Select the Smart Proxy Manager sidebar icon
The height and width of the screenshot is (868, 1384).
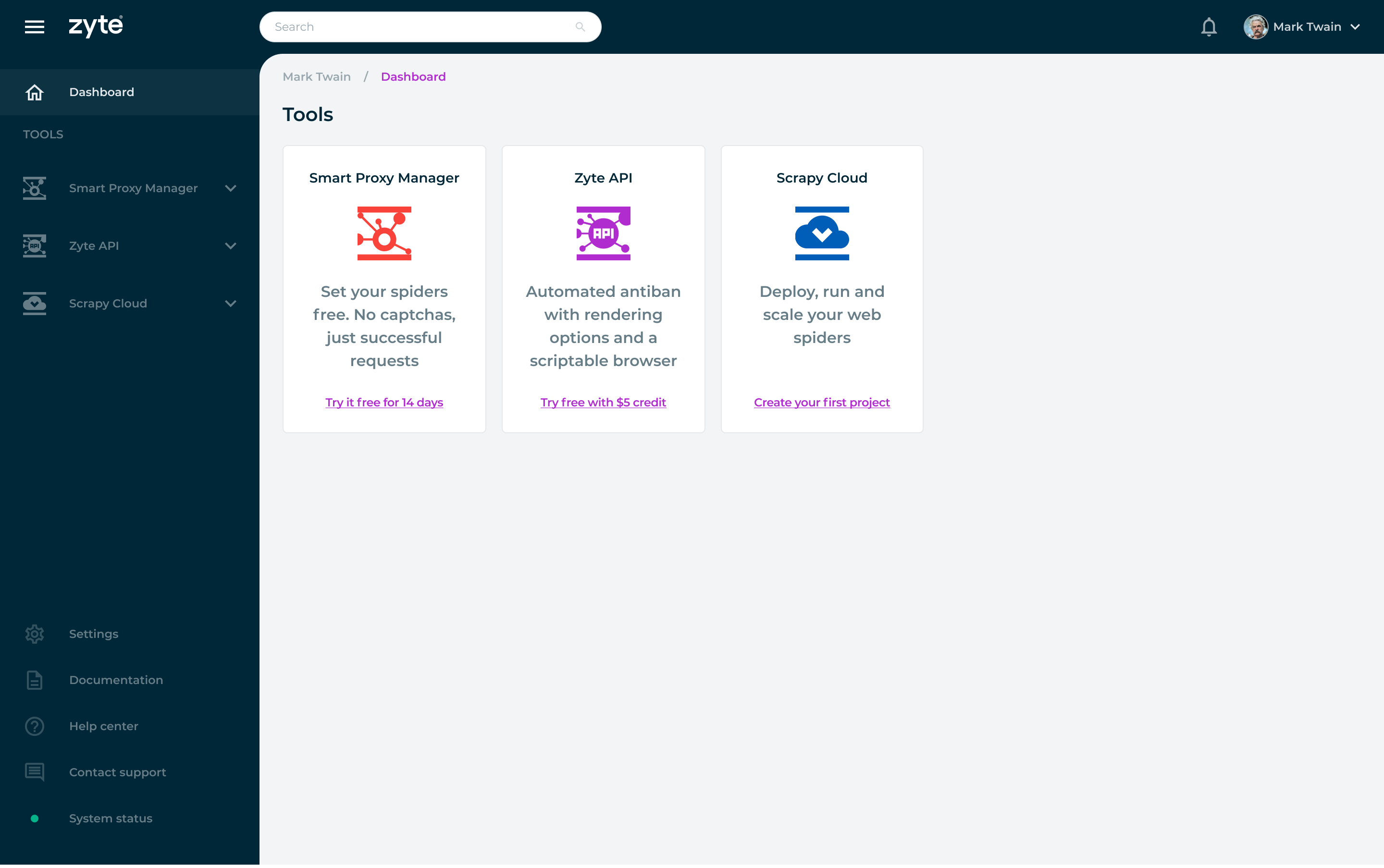(x=35, y=188)
